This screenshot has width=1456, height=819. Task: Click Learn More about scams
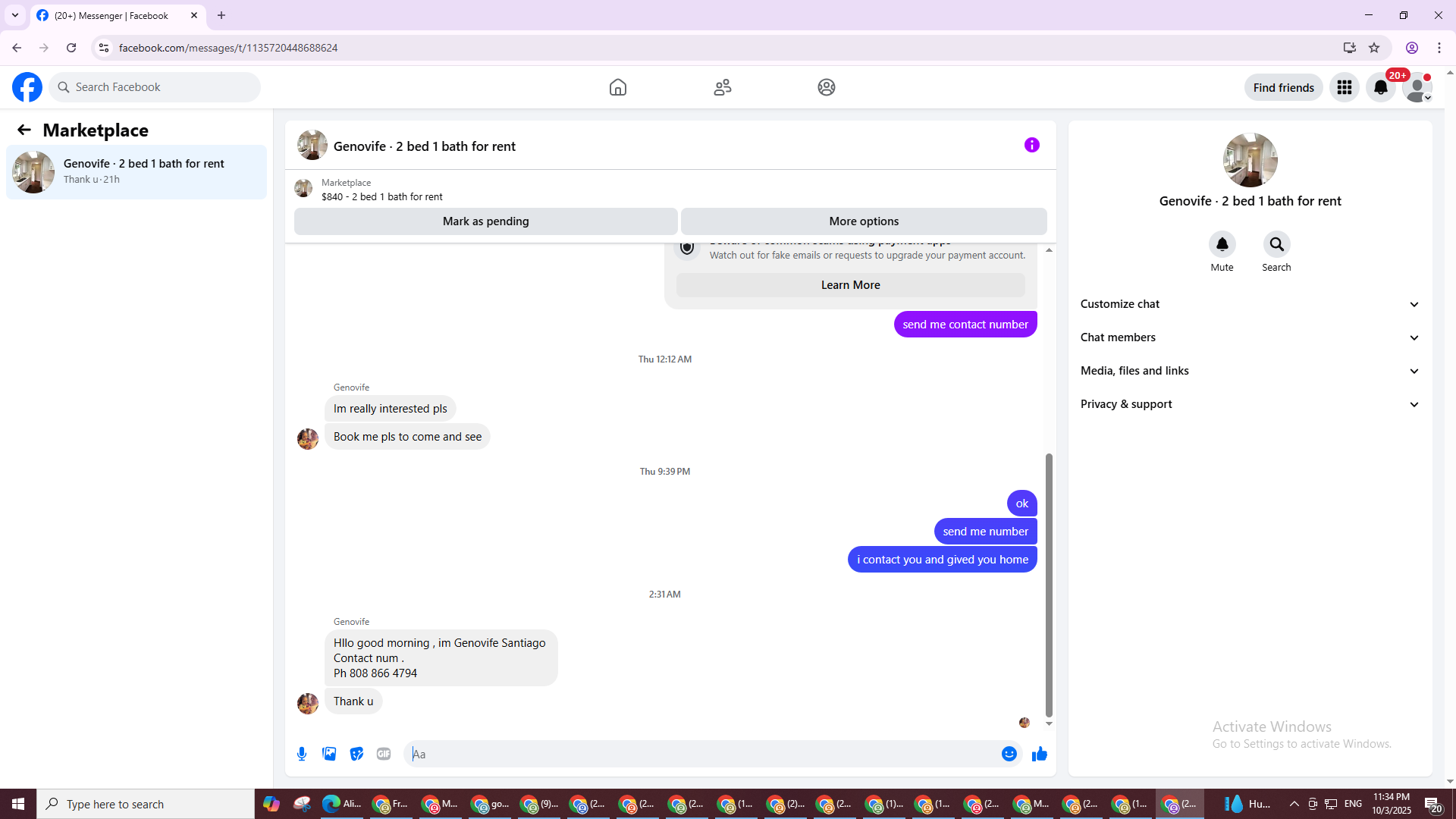tap(851, 285)
